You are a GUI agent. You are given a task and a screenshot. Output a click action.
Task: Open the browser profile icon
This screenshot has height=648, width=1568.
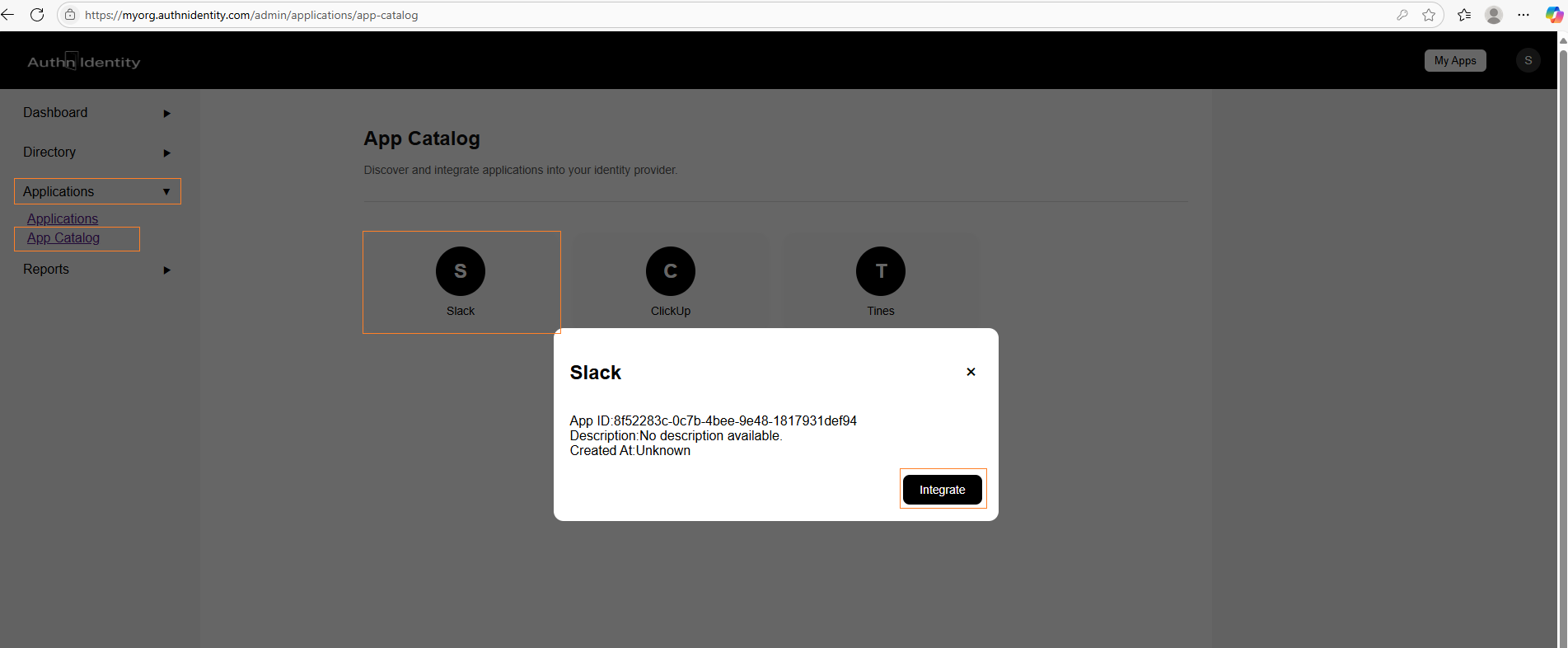(x=1494, y=15)
